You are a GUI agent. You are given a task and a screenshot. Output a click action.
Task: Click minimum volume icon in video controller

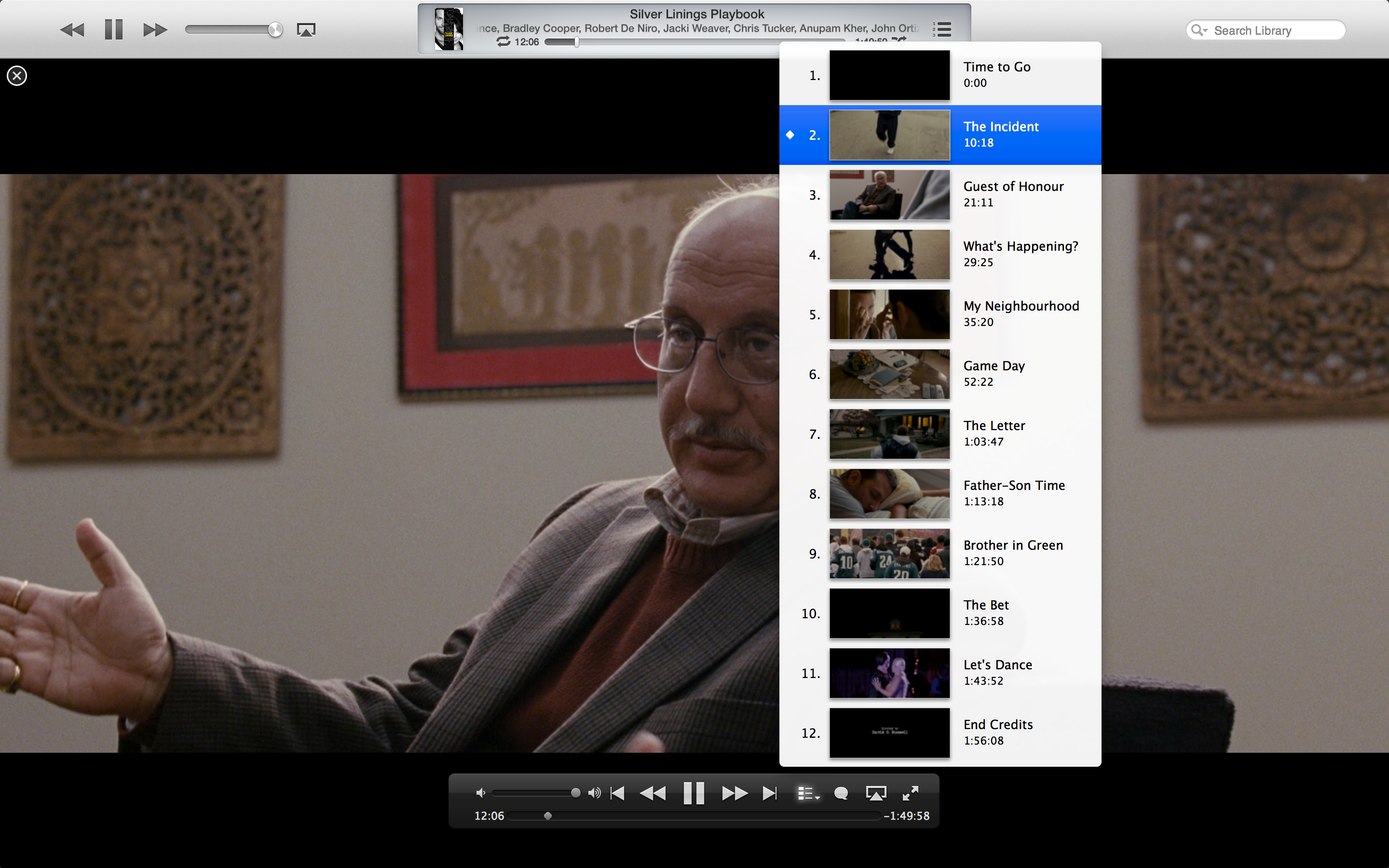pos(480,793)
